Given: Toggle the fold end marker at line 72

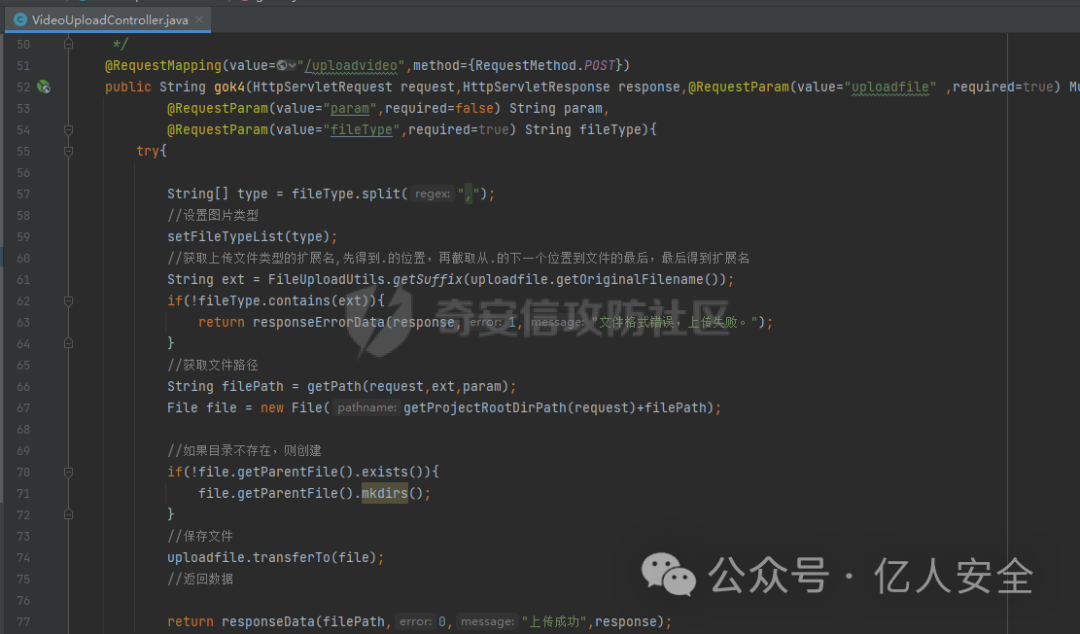Looking at the screenshot, I should coord(68,514).
